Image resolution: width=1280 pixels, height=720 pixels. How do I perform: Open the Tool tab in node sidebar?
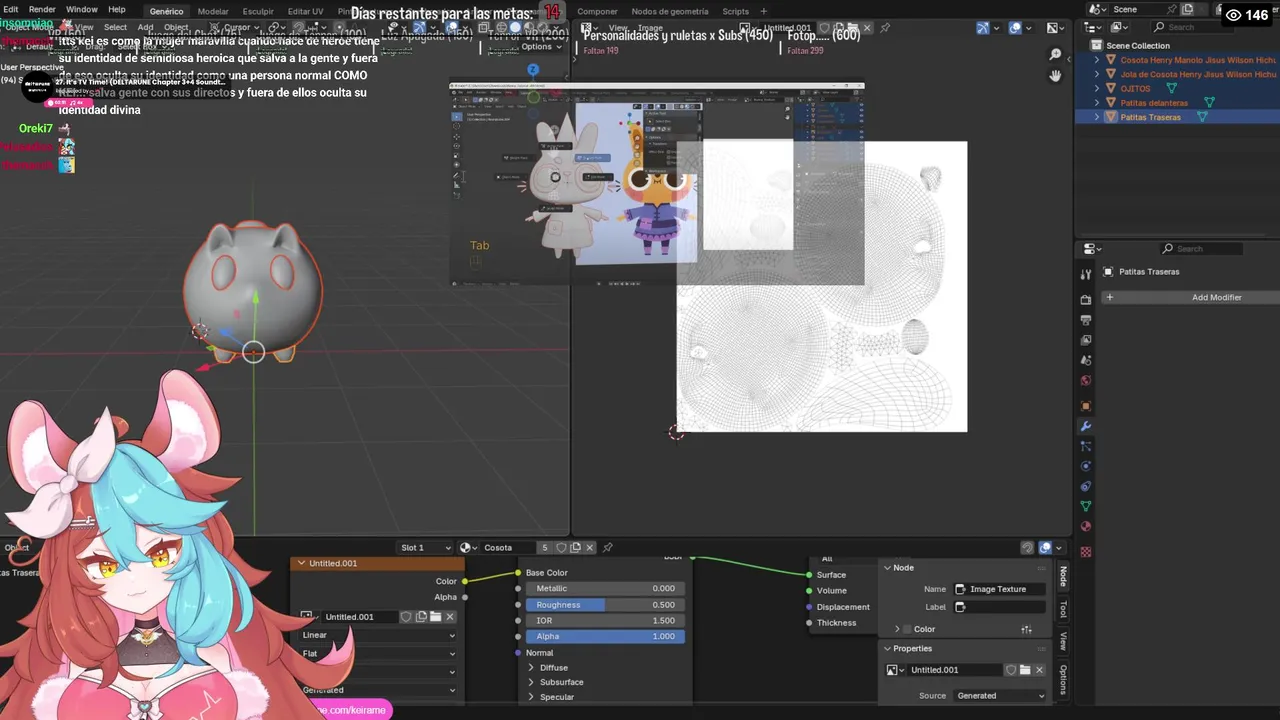pos(1063,609)
